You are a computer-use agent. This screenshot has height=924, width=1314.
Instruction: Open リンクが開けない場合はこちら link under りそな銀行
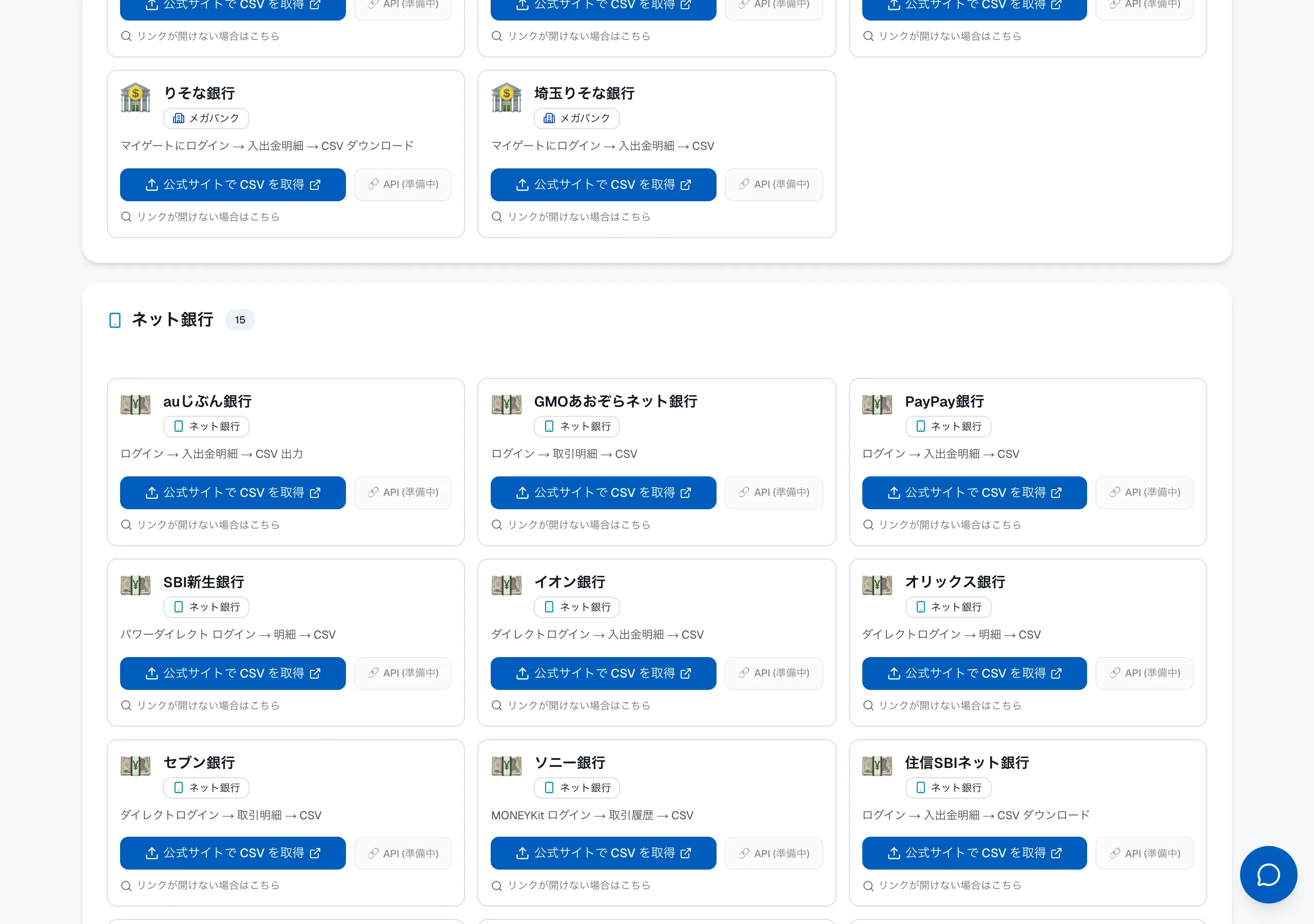[x=208, y=217]
